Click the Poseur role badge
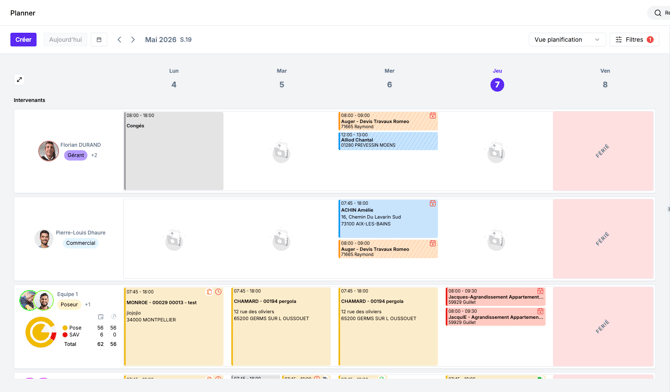This screenshot has width=670, height=392. pos(69,304)
